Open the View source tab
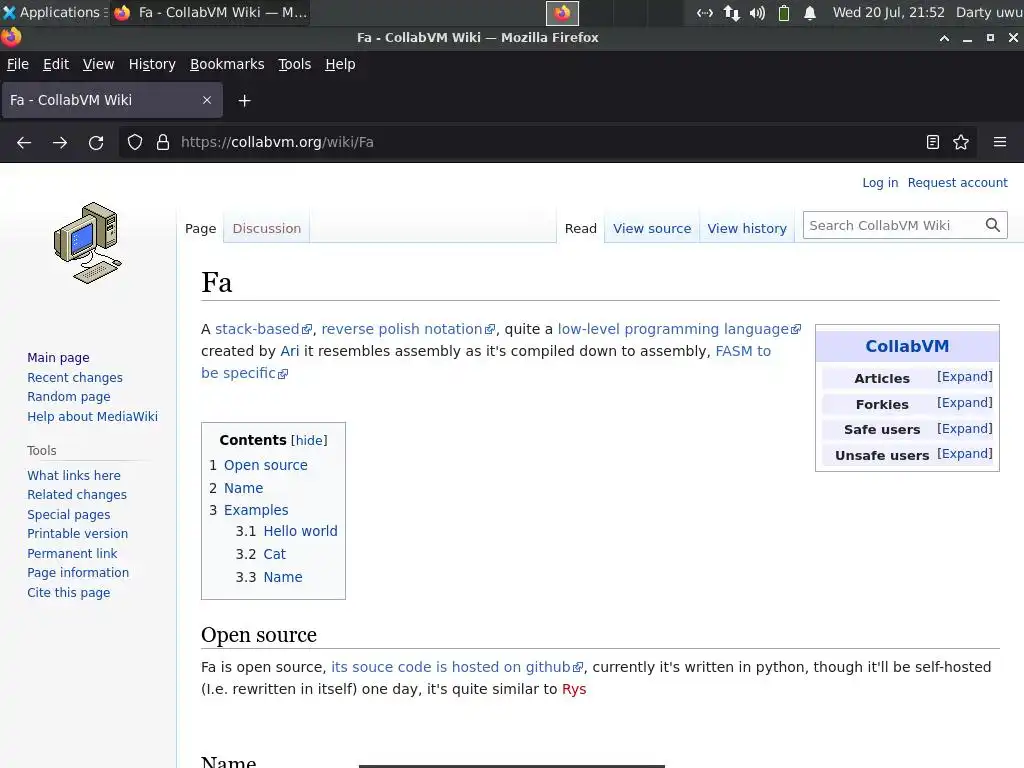Viewport: 1024px width, 768px height. (652, 229)
